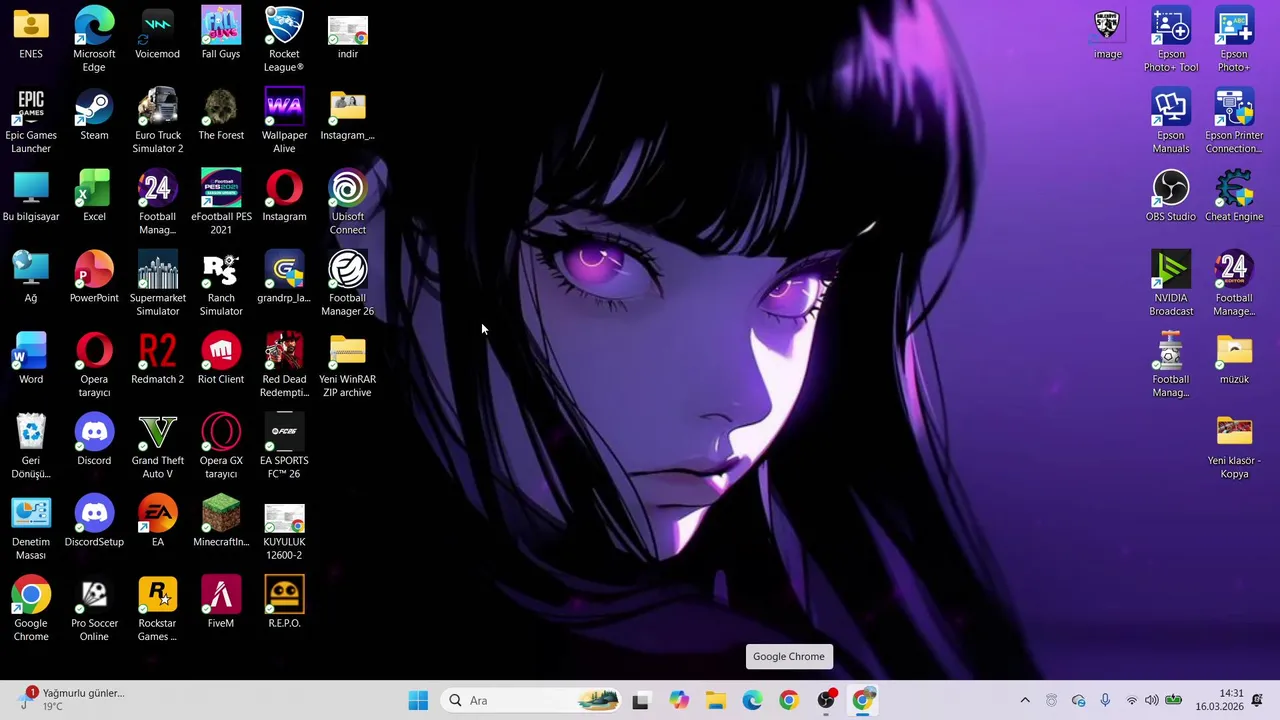
Task: Open microphone tray icon
Action: (x=1105, y=700)
